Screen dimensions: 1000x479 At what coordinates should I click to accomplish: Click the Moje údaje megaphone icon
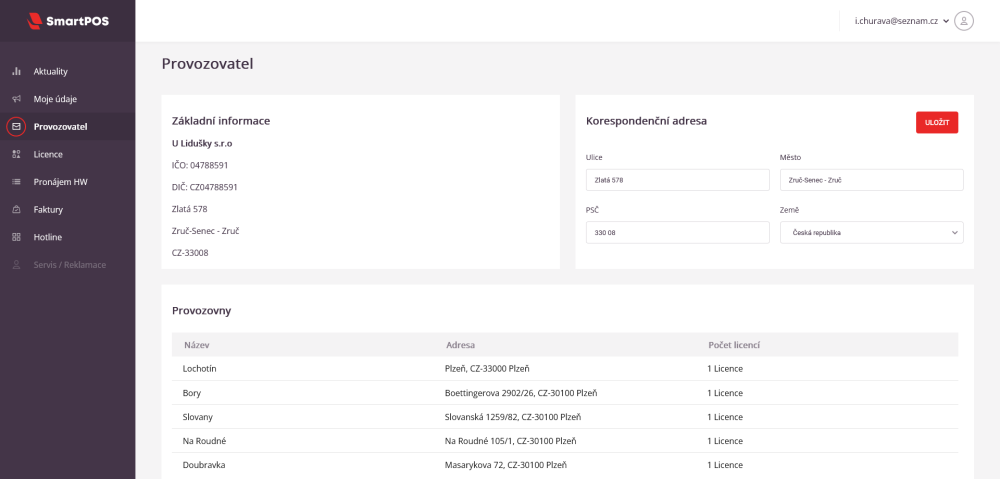tap(16, 99)
